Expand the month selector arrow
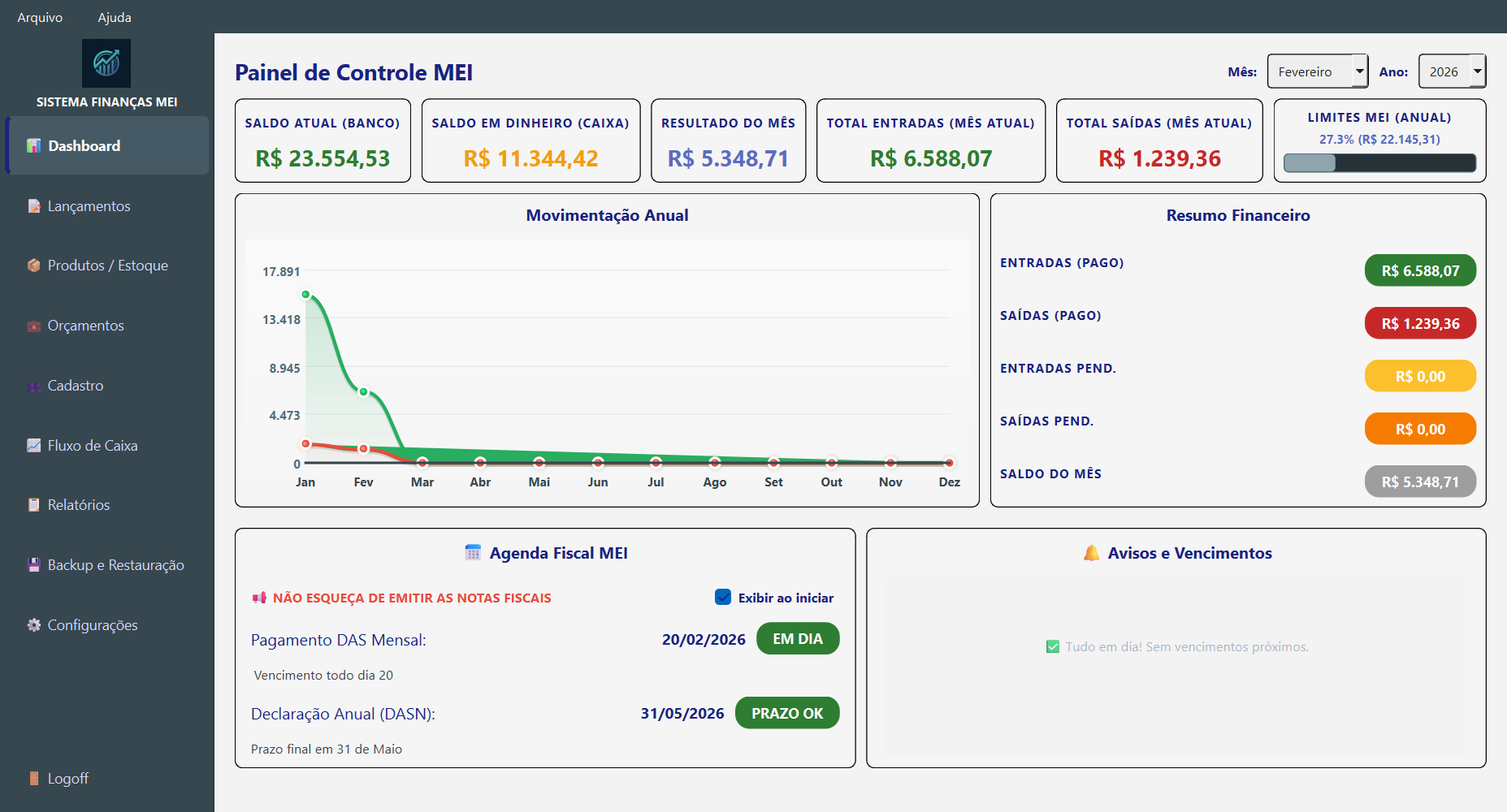 (1360, 71)
